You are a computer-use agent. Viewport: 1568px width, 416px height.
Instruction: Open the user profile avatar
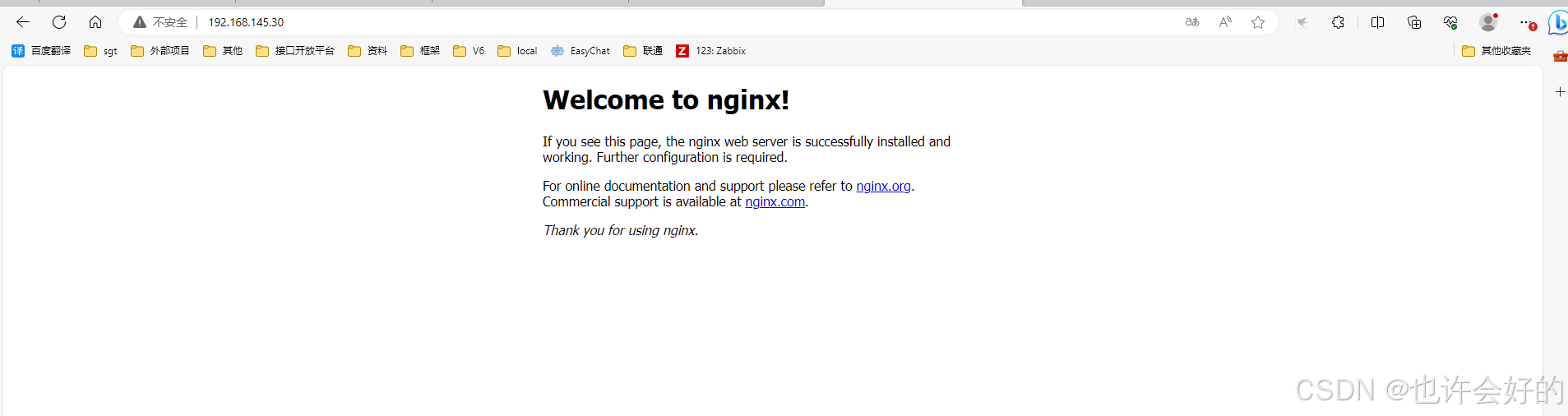[1488, 22]
